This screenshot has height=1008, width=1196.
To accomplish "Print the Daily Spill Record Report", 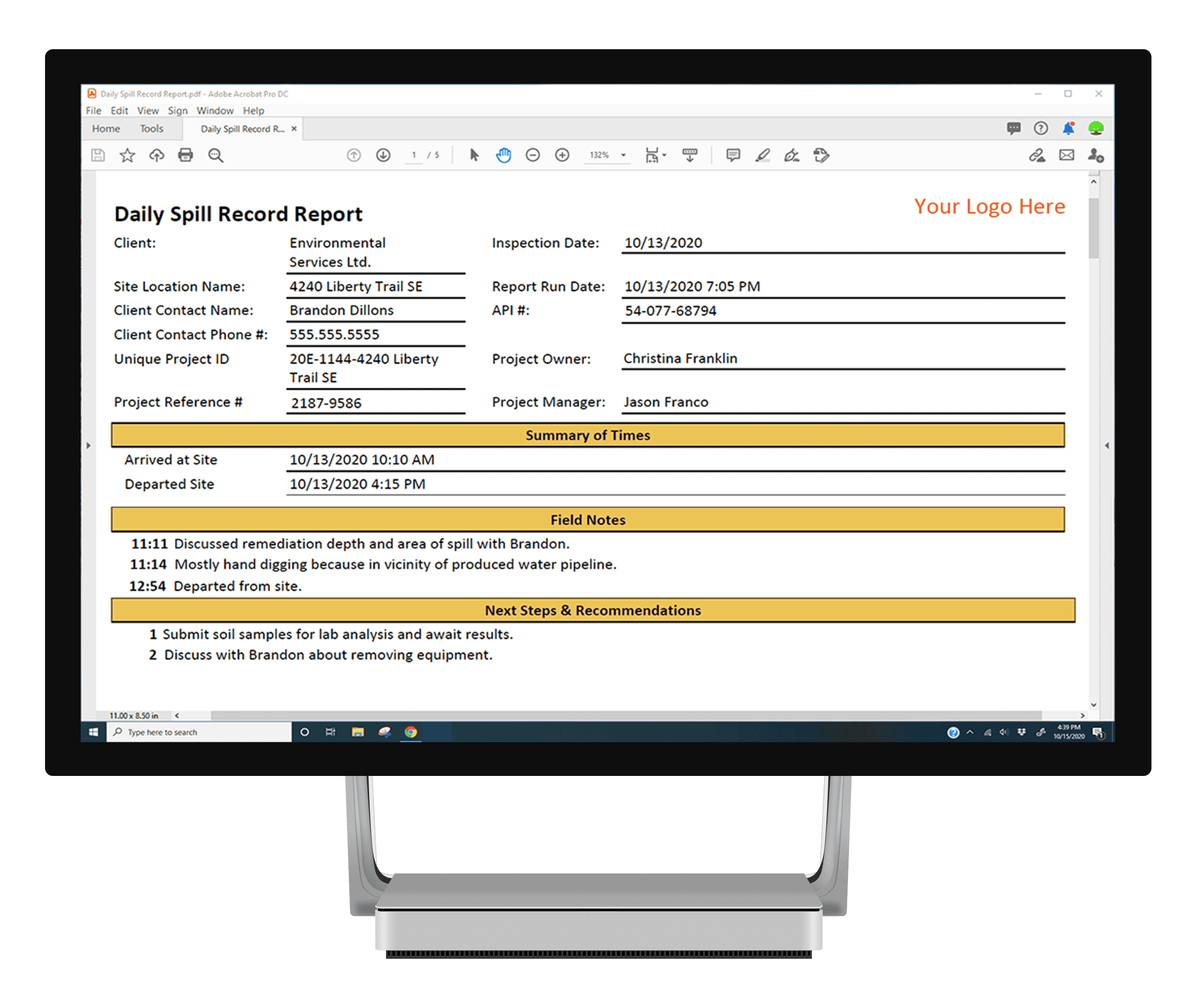I will pos(185,155).
